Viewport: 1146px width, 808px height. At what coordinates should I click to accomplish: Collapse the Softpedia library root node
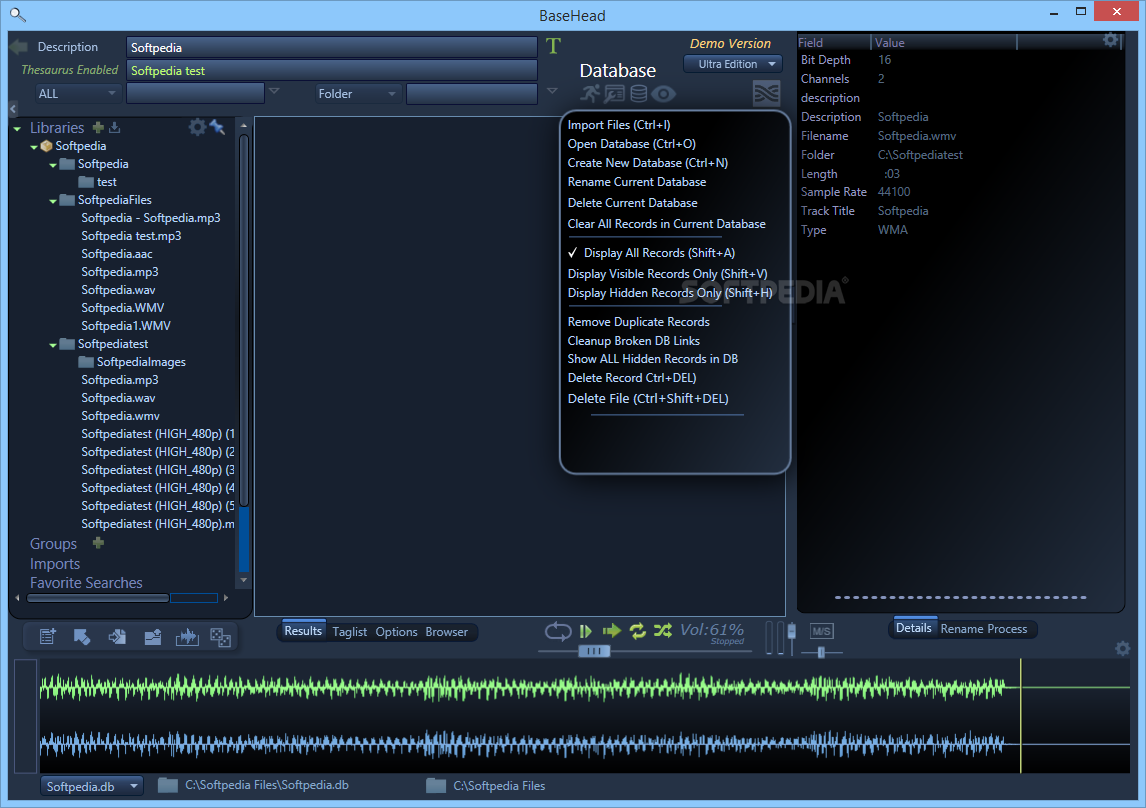click(34, 147)
